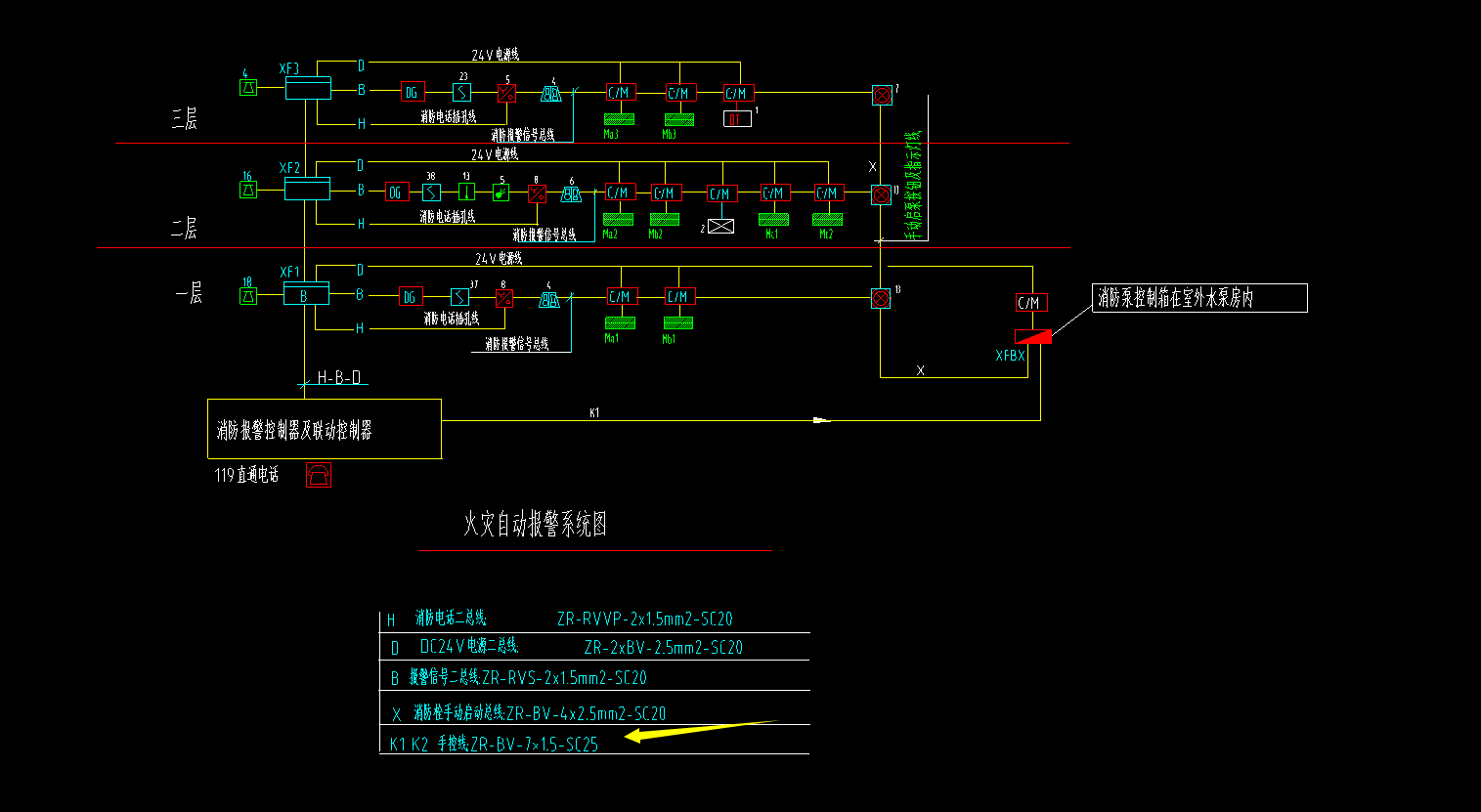Select the H-B-D riser label
This screenshot has height=812, width=1481.
point(339,377)
